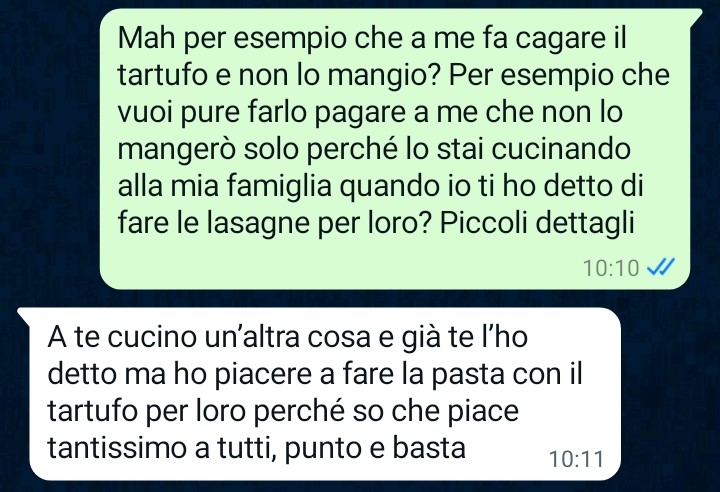Click the words 'punto e basta' in reply
720x492 pixels.
pos(375,448)
